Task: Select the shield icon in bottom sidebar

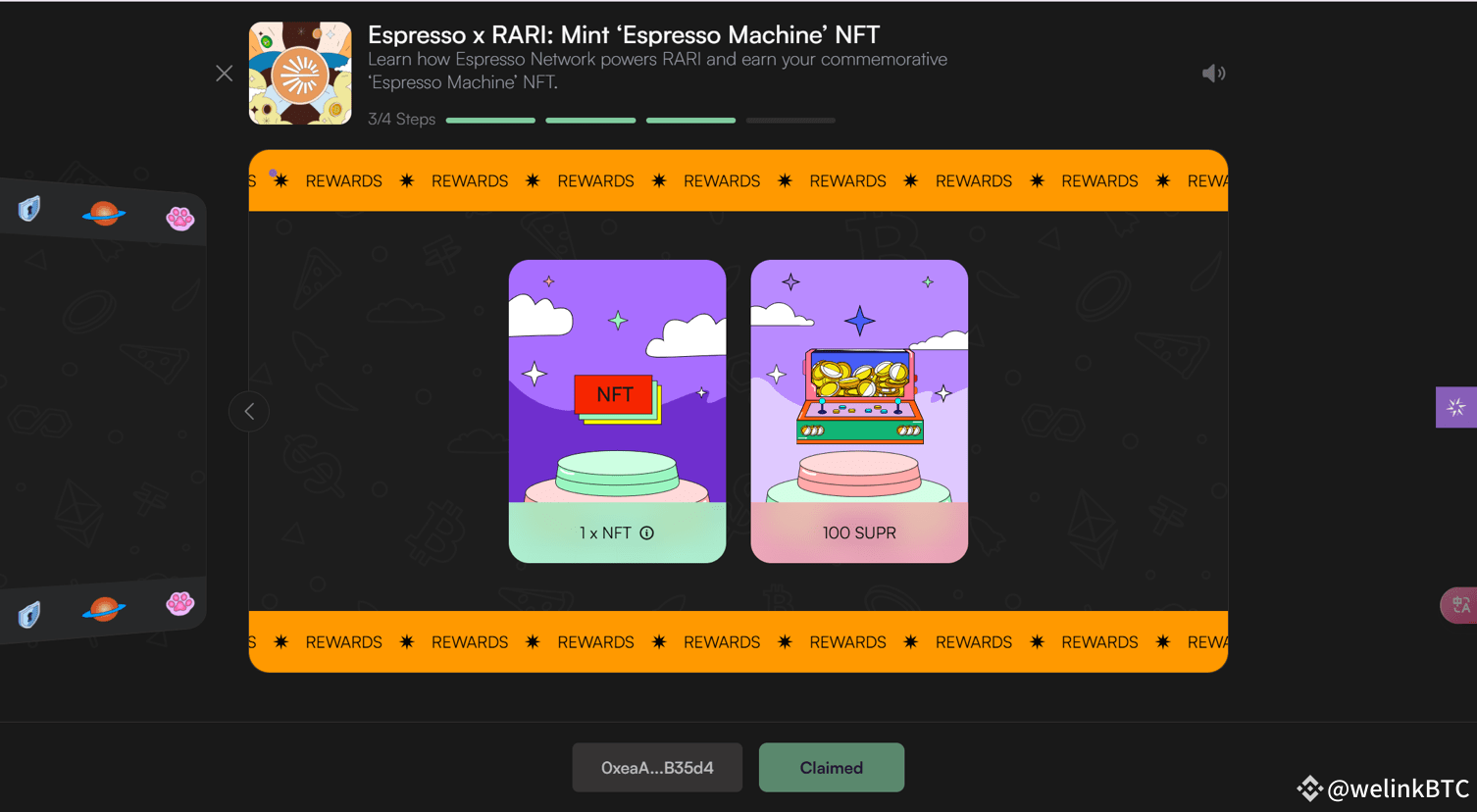Action: coord(29,614)
